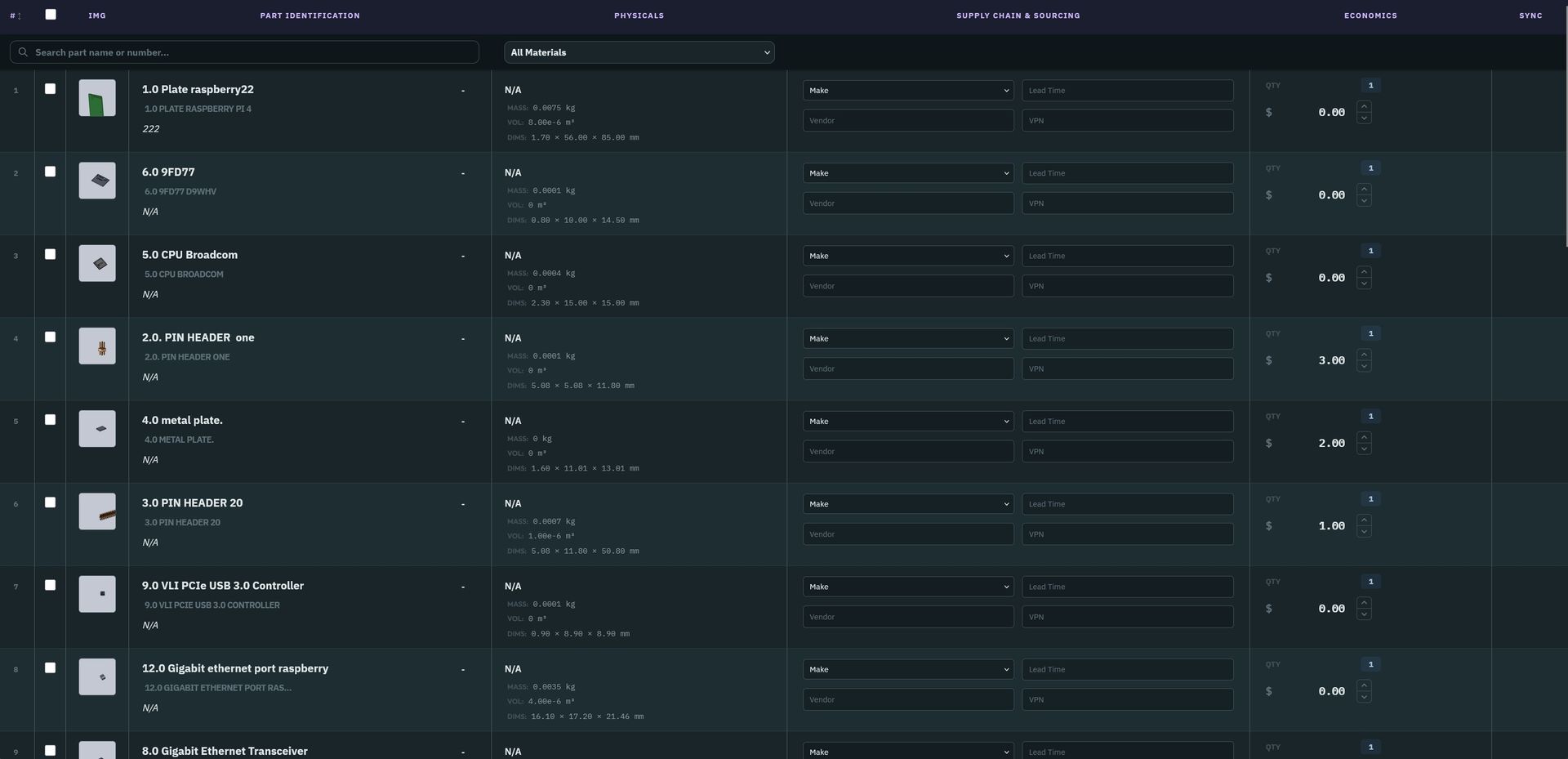Click the Physicals column header

[x=639, y=16]
